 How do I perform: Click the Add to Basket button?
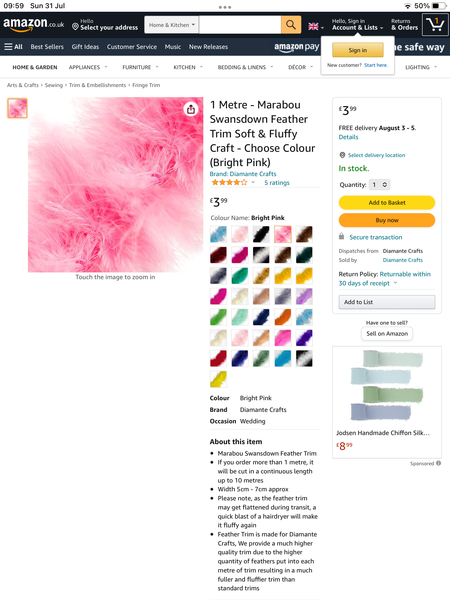(386, 202)
